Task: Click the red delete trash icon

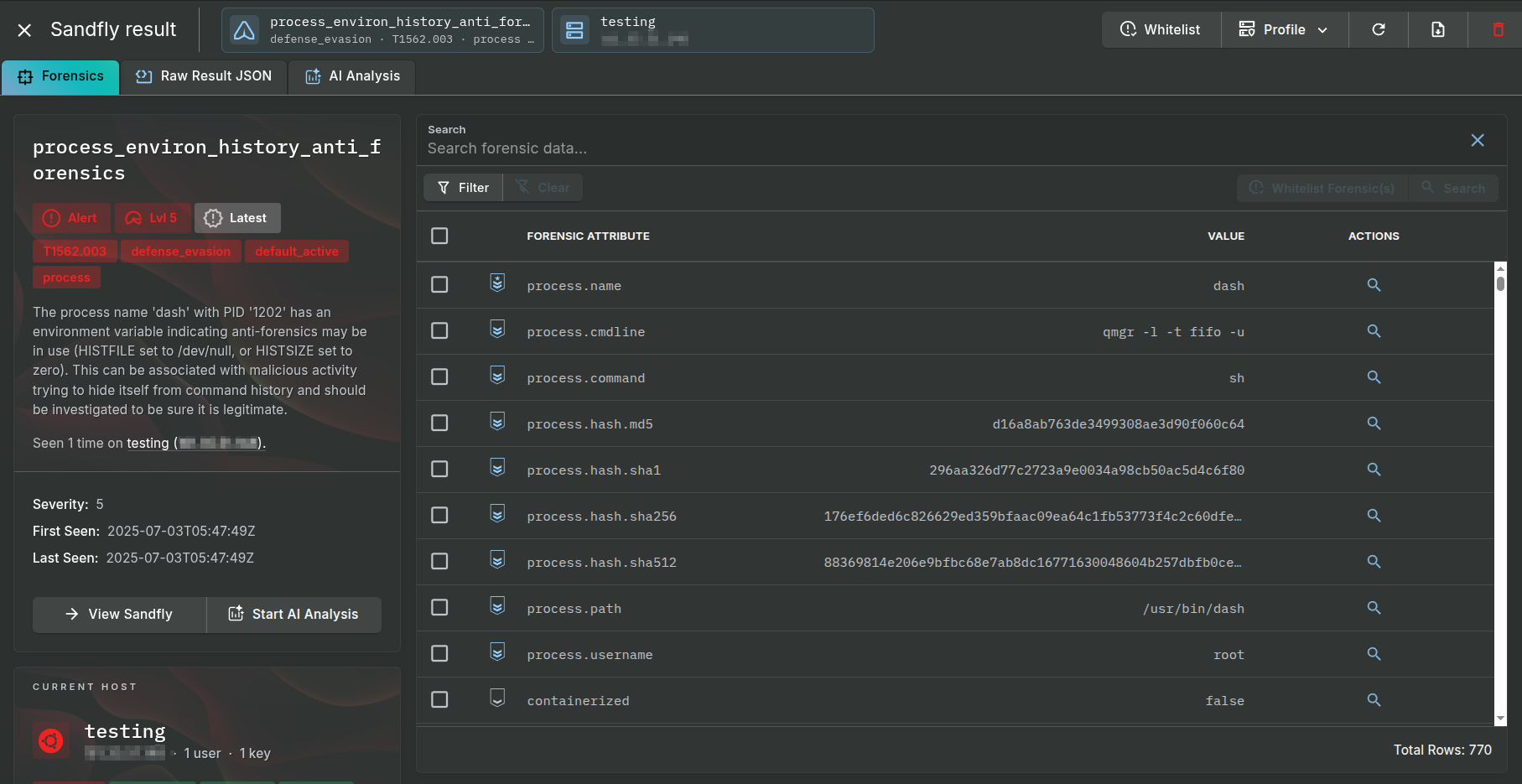Action: 1498,29
